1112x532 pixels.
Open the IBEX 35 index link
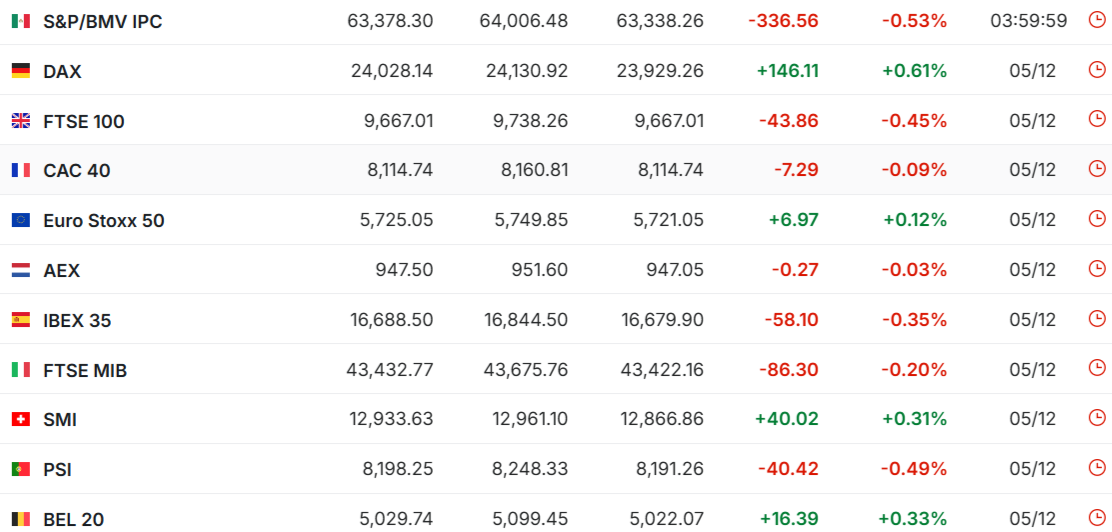(77, 321)
